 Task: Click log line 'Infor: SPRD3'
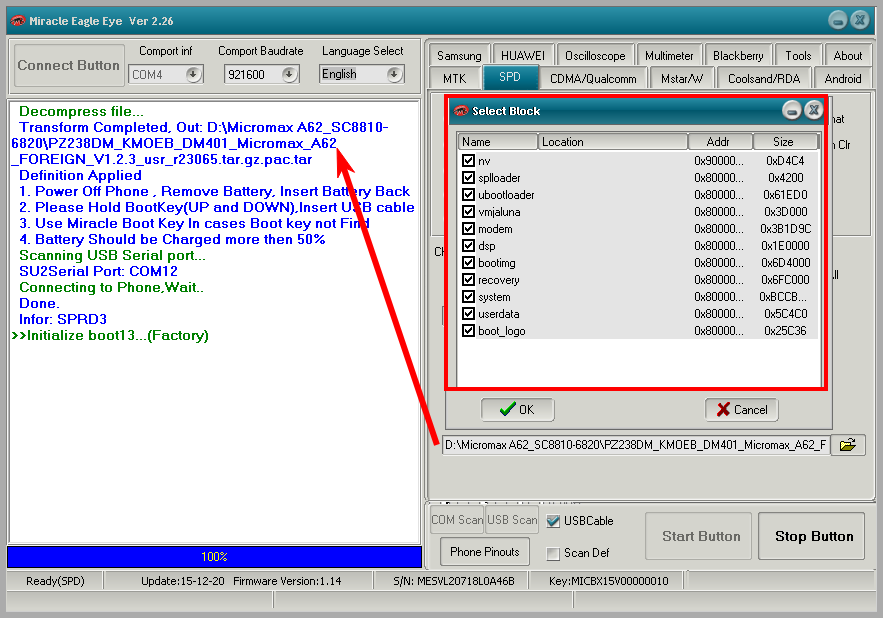click(x=63, y=319)
